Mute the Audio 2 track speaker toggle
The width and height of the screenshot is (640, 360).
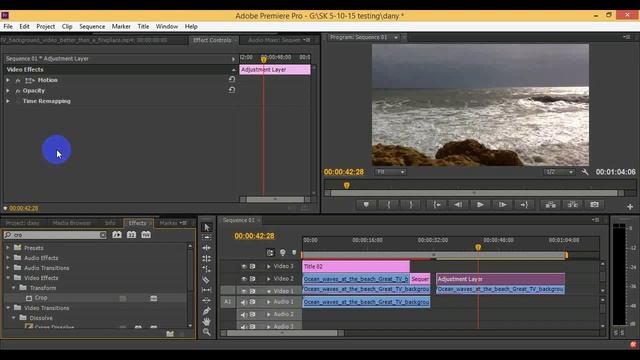point(244,315)
